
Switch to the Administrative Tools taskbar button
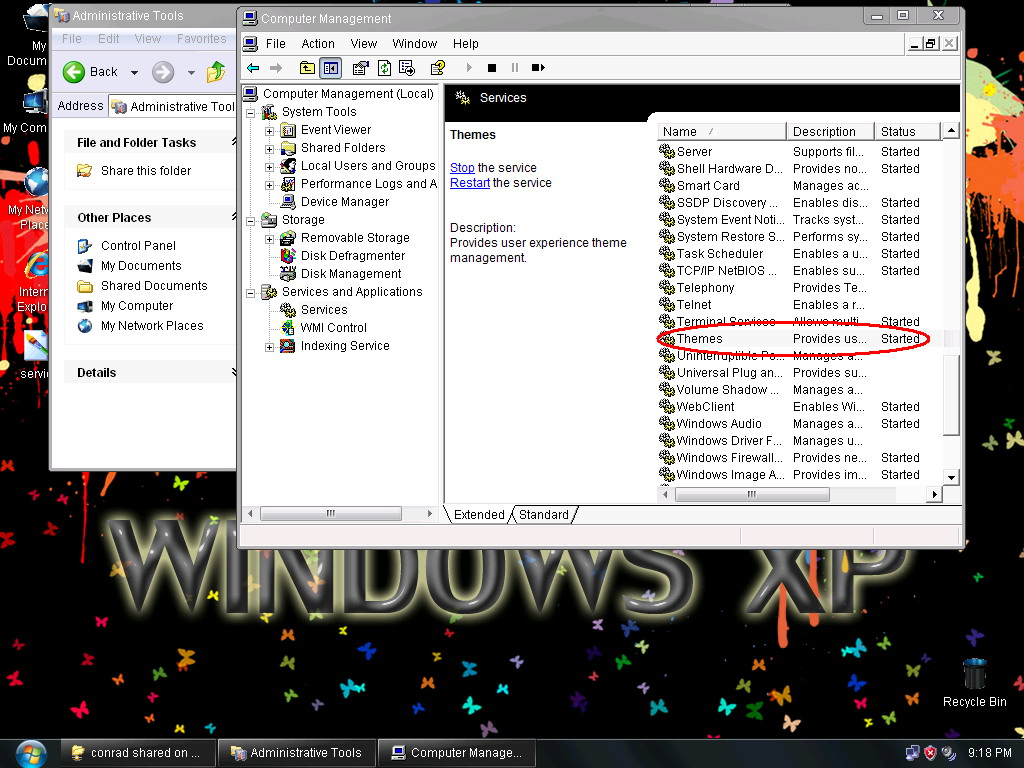click(x=297, y=753)
